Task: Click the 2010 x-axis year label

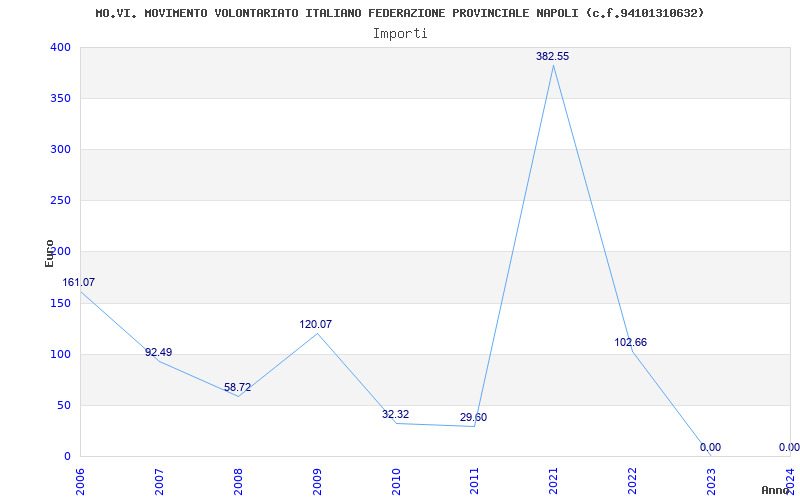Action: [x=396, y=480]
